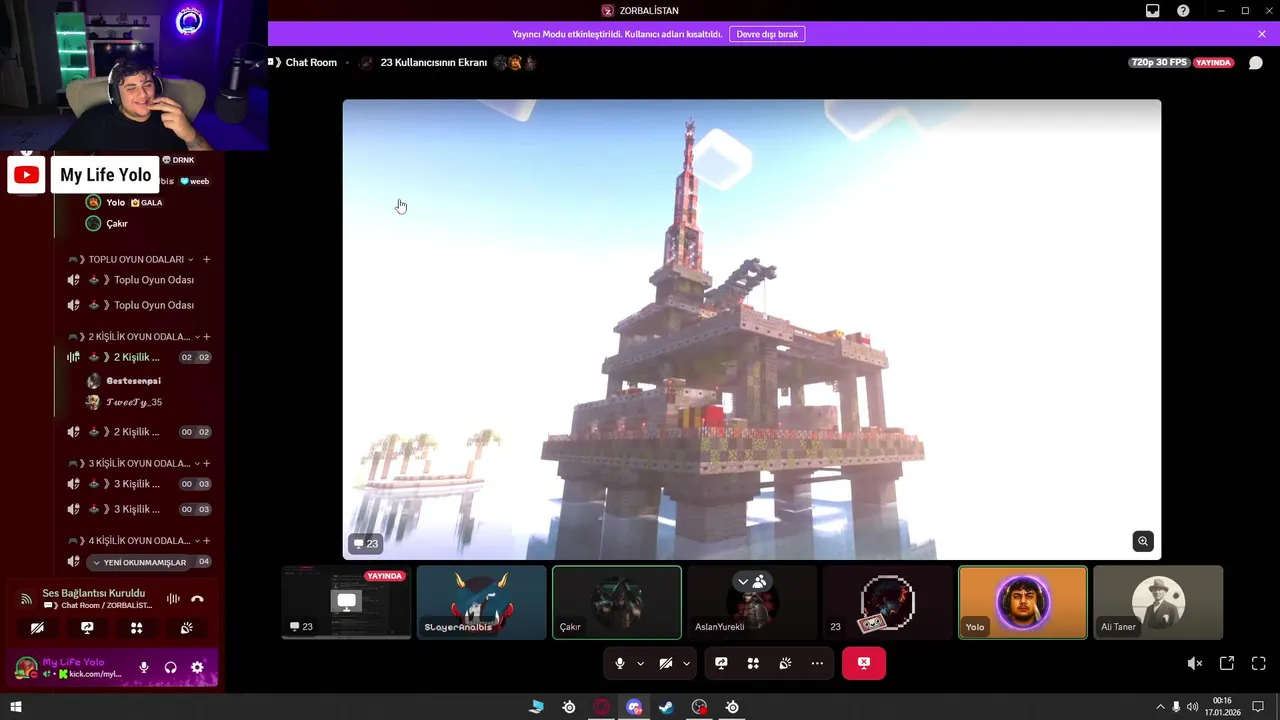This screenshot has width=1280, height=720.
Task: Click the Discord icon in the Windows taskbar
Action: pos(634,707)
